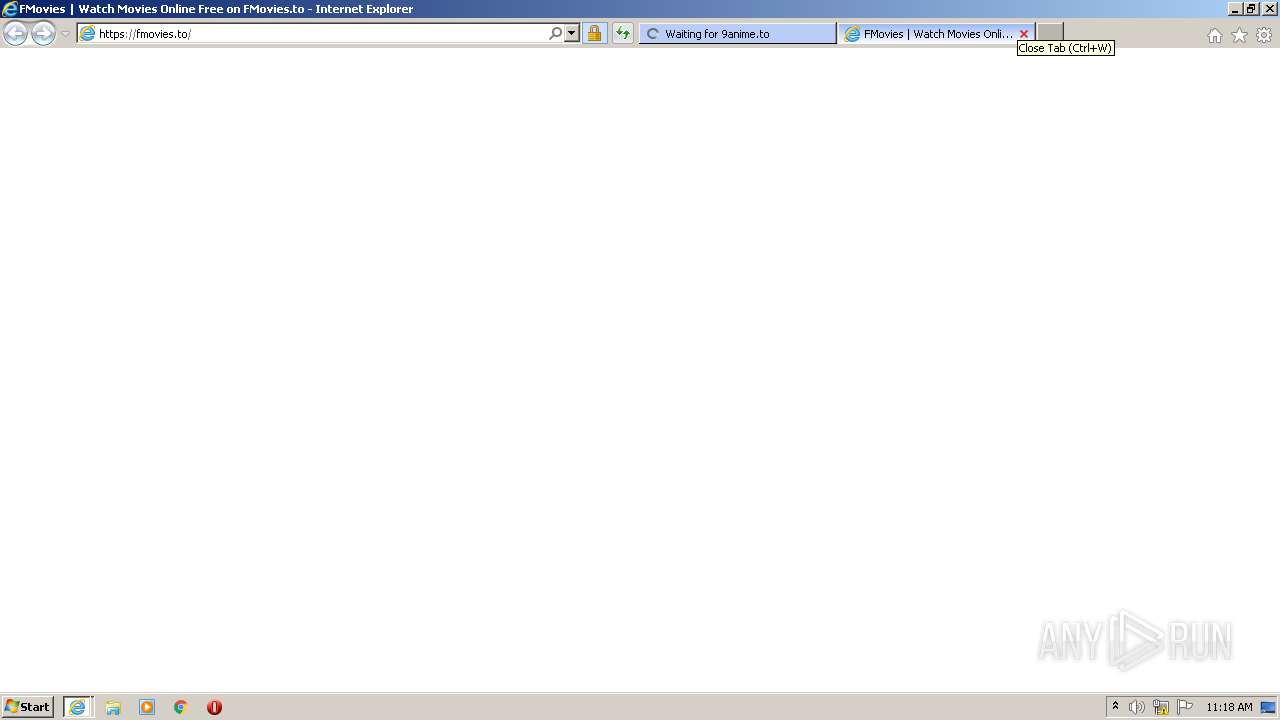Open File Explorer folder from taskbar
The image size is (1280, 720).
pyautogui.click(x=113, y=707)
